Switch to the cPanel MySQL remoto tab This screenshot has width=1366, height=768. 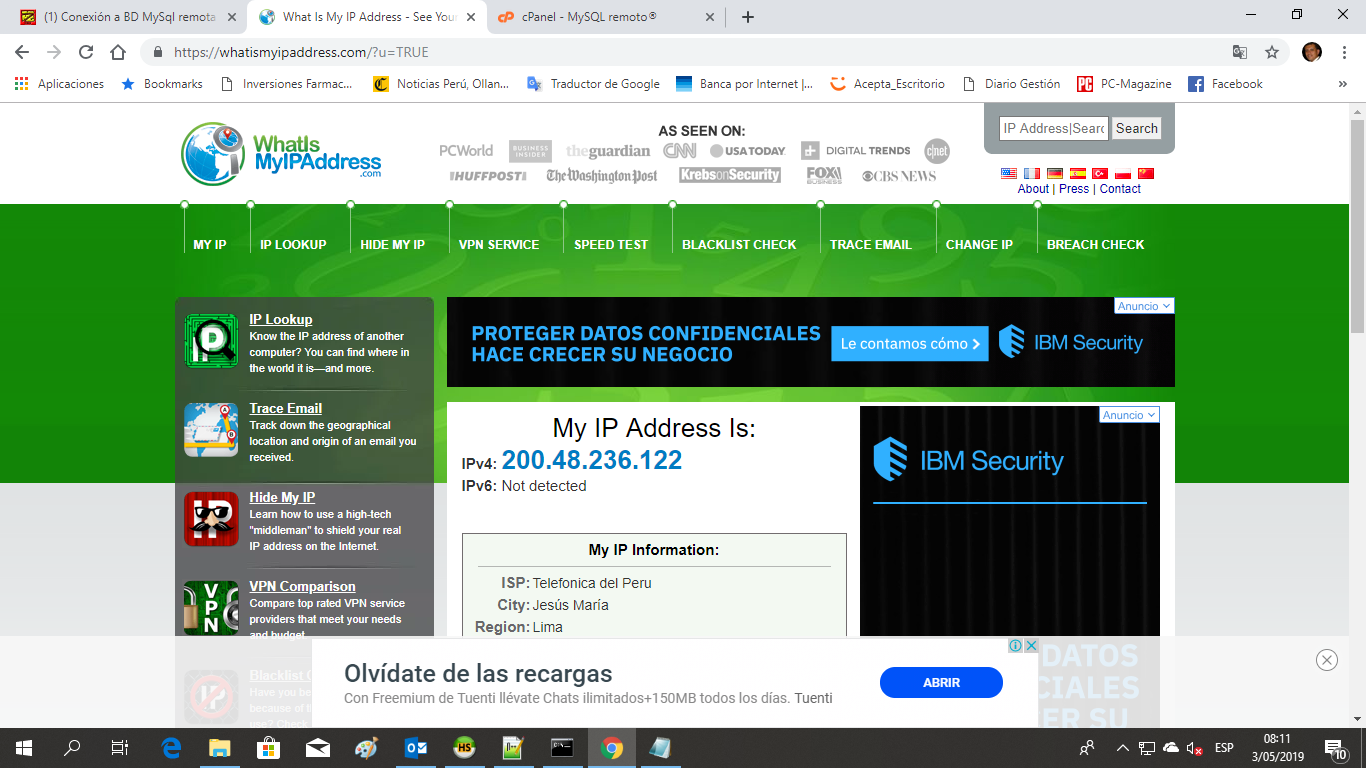(605, 17)
